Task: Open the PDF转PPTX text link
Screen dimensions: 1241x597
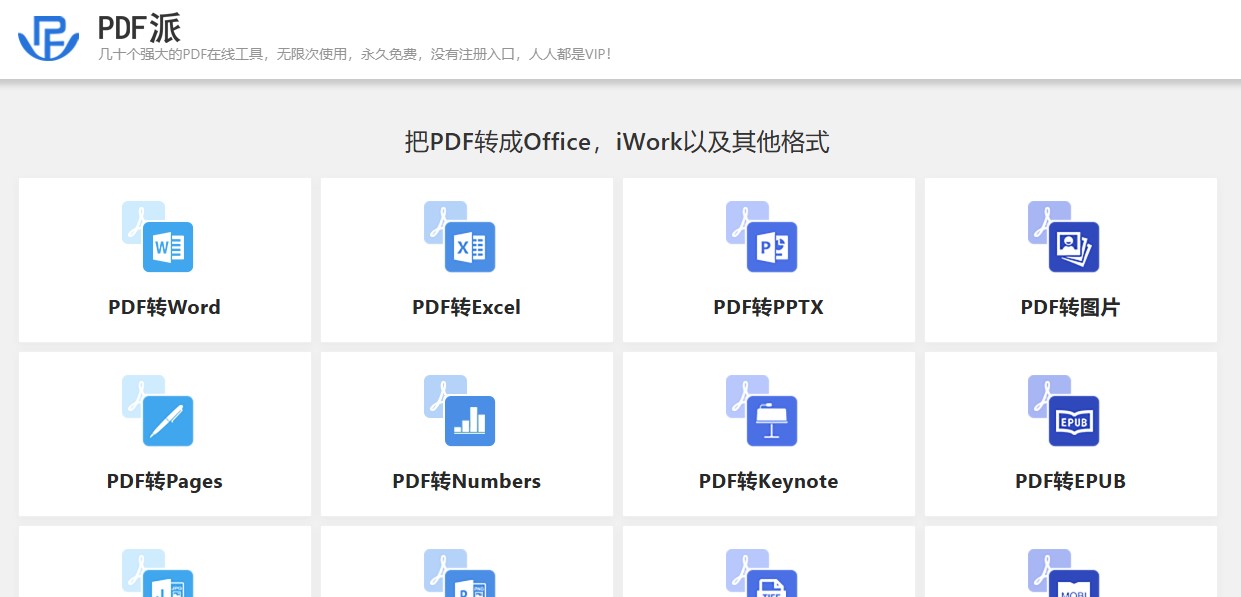Action: coord(768,307)
